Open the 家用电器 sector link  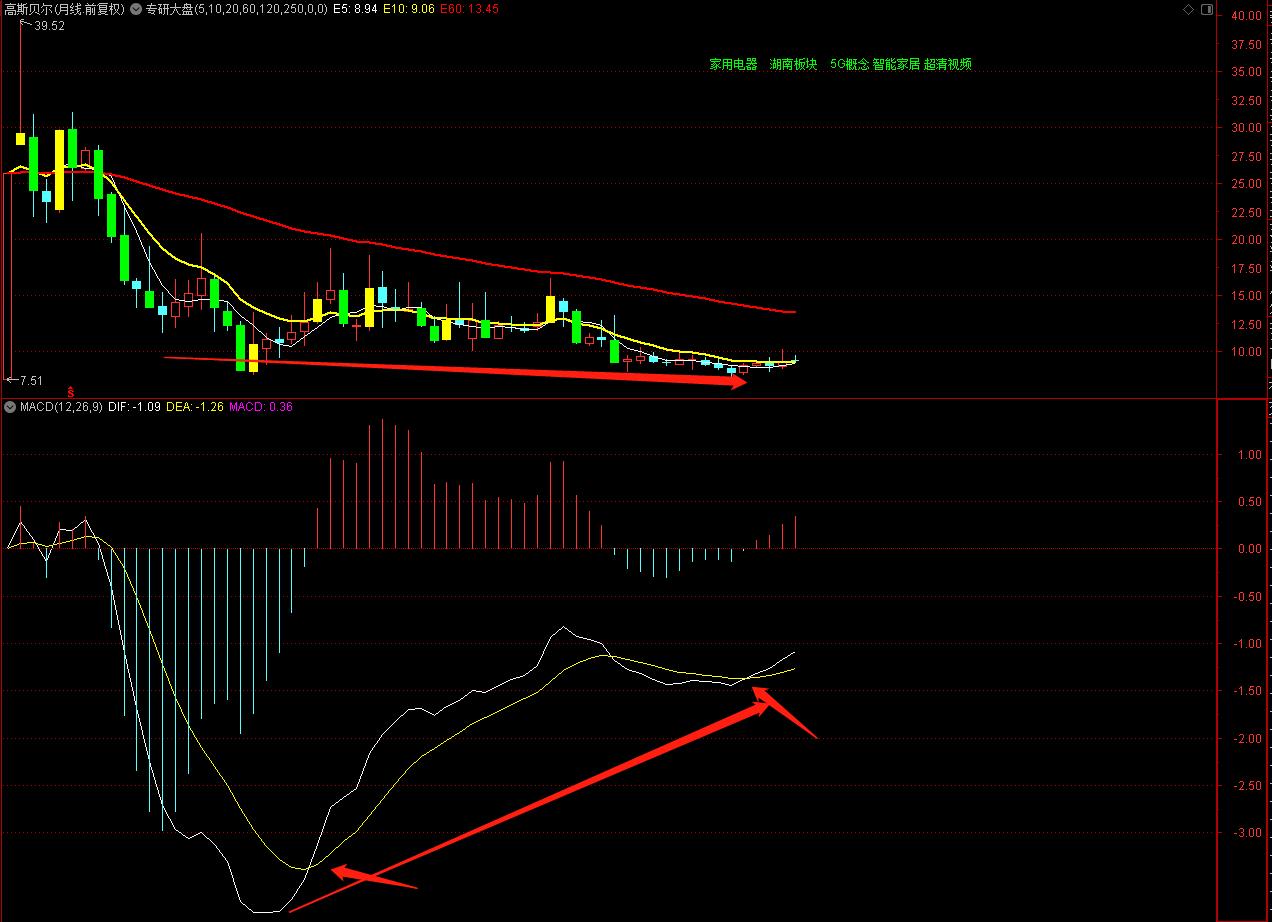tap(733, 64)
